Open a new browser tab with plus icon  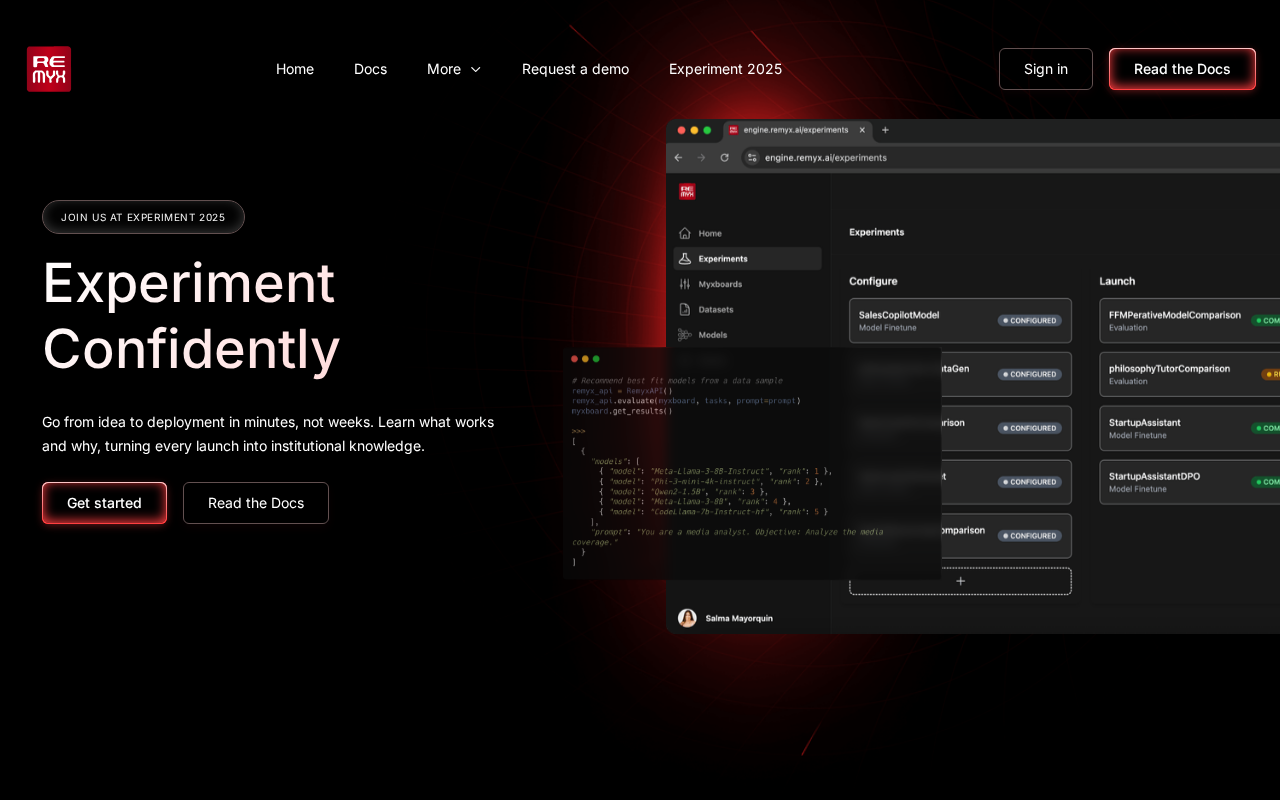(885, 130)
